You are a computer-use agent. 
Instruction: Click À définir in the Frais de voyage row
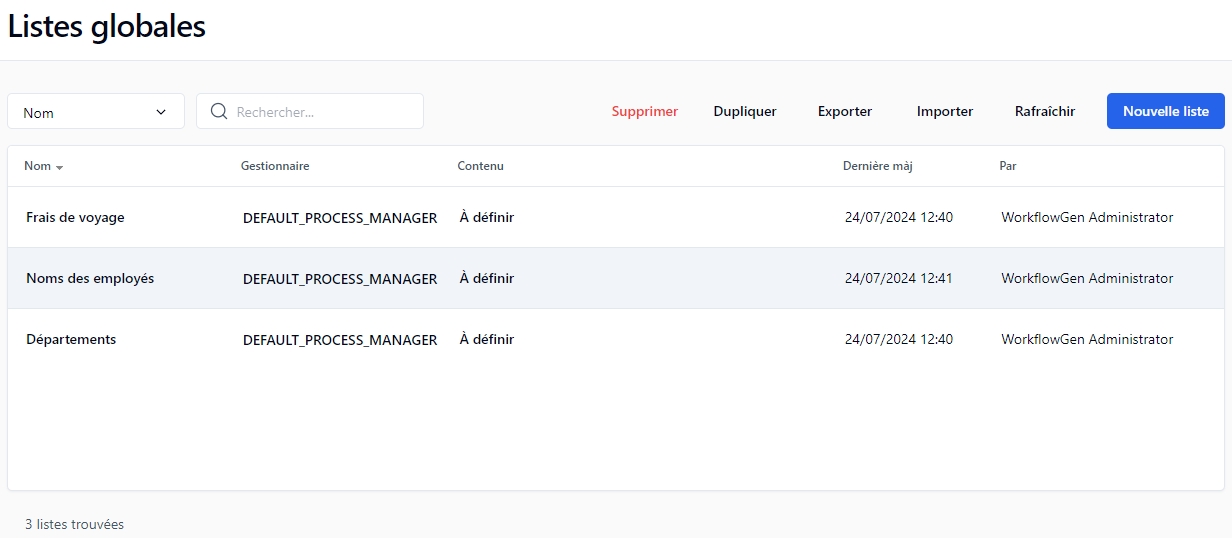[487, 218]
